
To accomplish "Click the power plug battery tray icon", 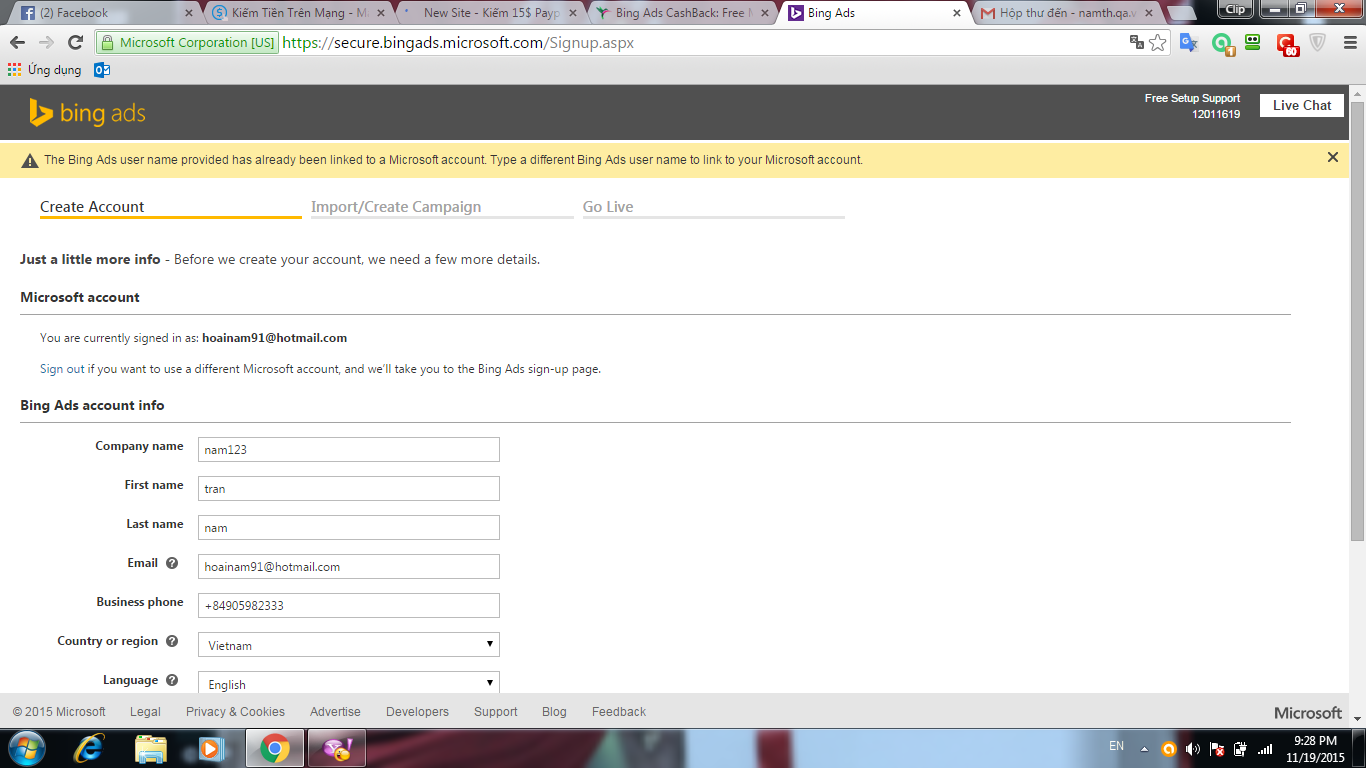I will (x=1241, y=749).
